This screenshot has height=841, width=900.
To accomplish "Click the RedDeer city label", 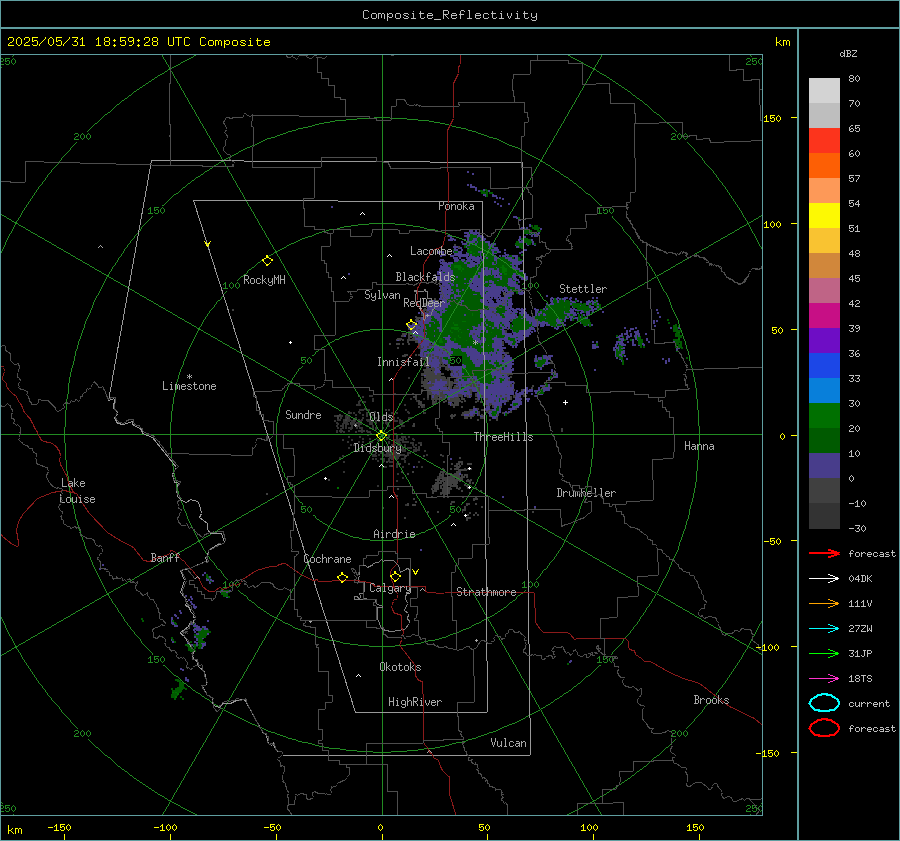I will [424, 303].
